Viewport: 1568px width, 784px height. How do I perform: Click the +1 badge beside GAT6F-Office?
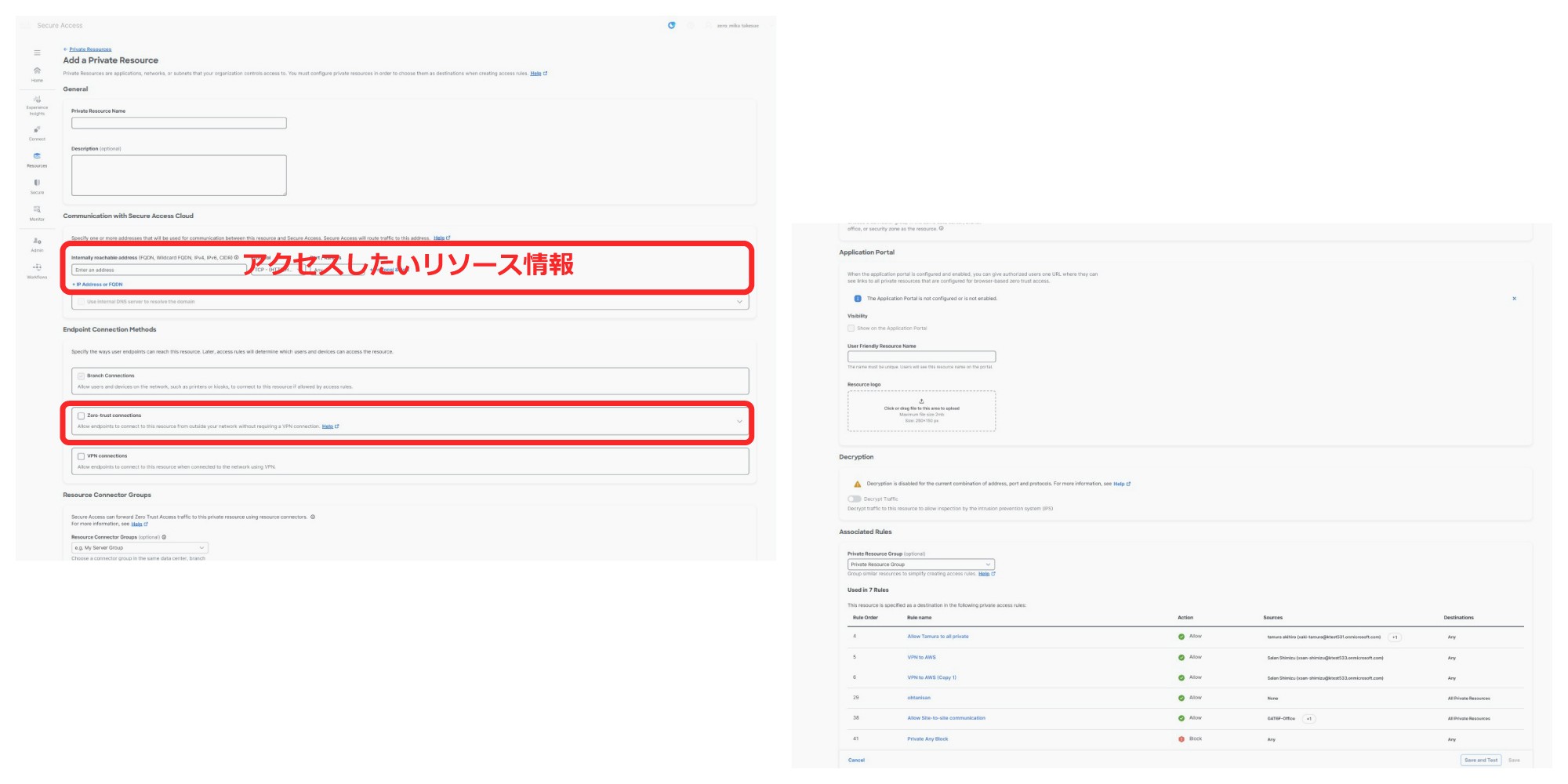[x=1308, y=719]
